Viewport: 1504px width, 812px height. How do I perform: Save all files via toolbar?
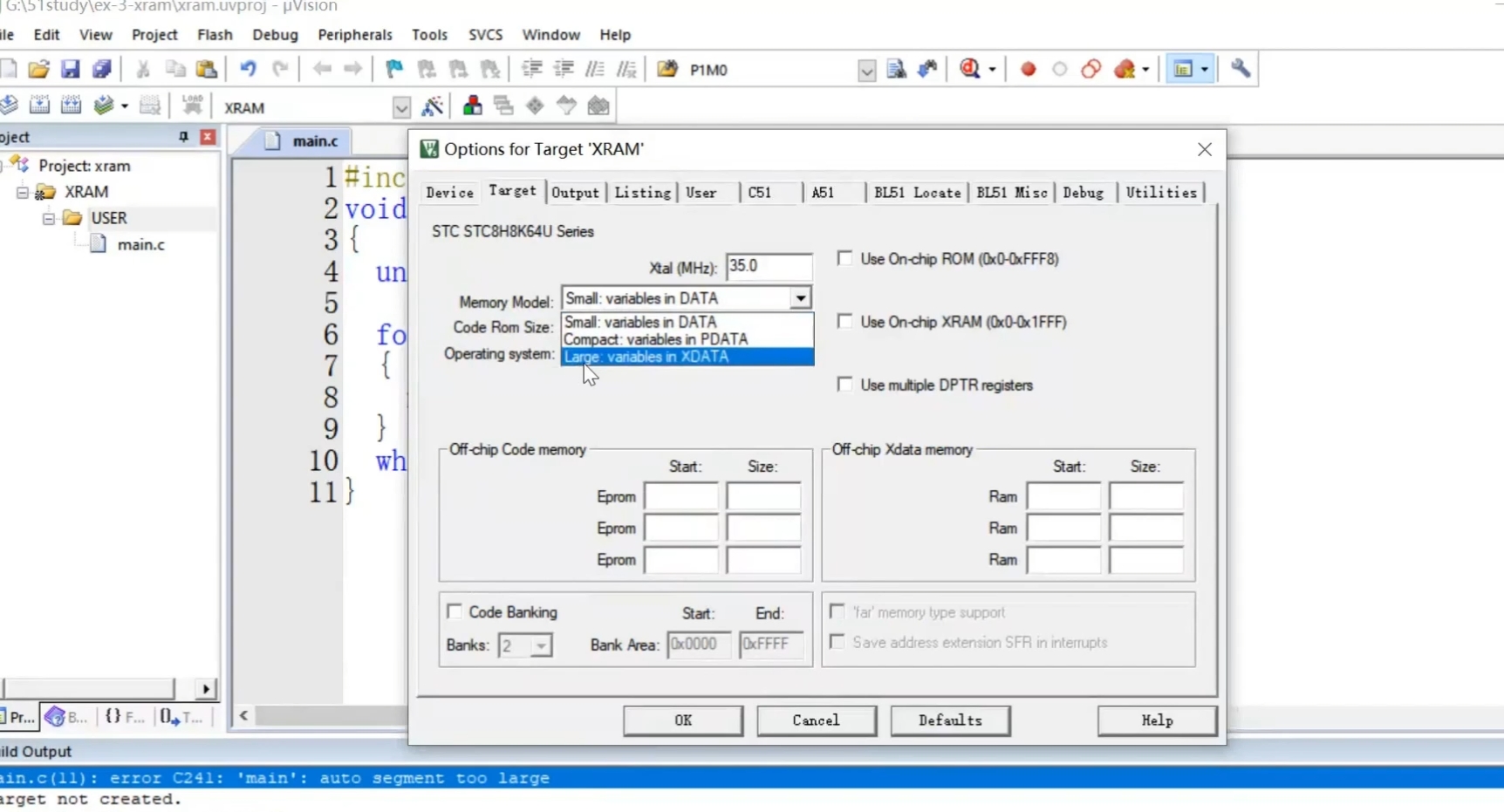[102, 69]
